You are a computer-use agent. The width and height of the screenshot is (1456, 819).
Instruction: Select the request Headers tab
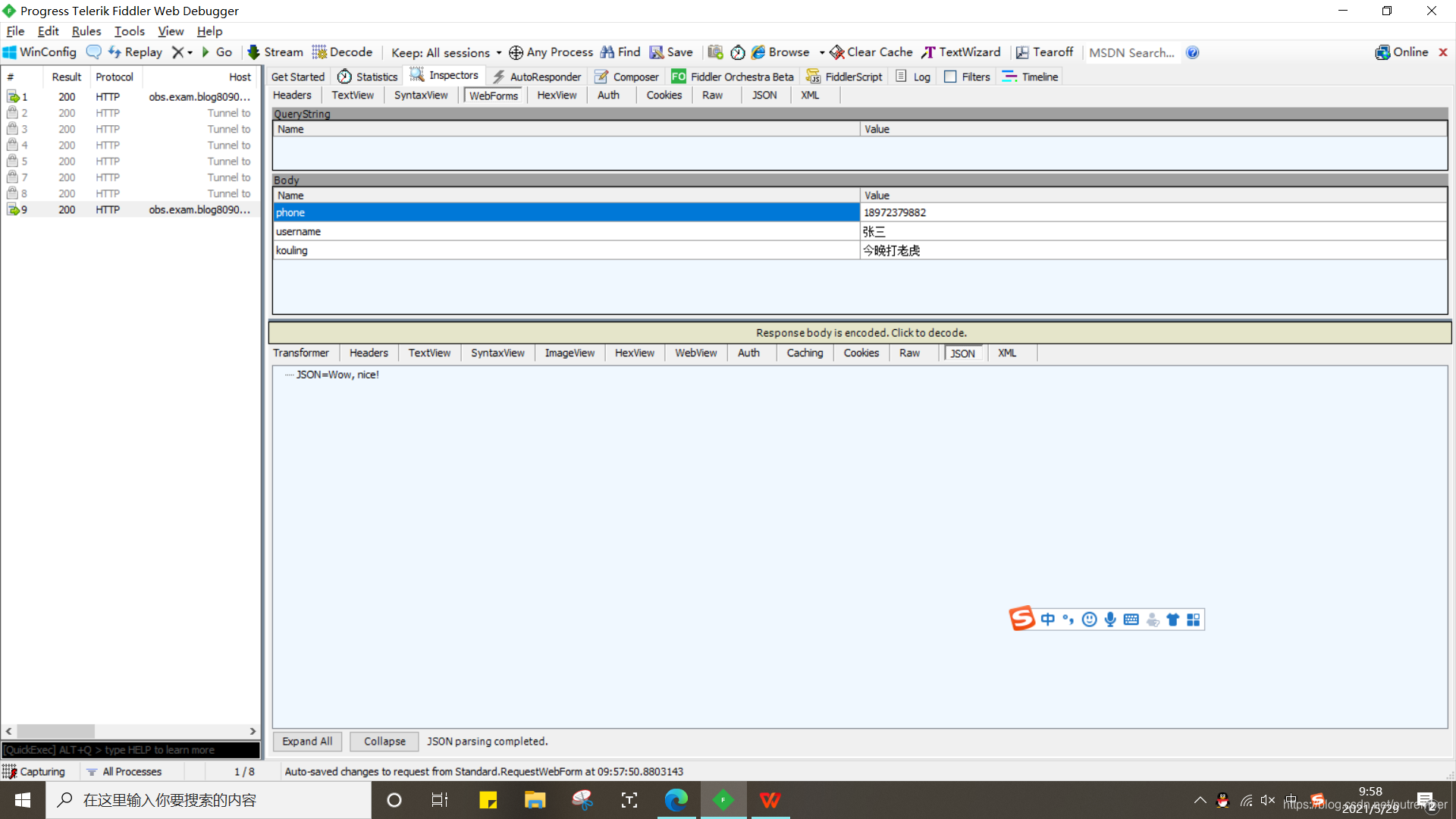pos(292,95)
